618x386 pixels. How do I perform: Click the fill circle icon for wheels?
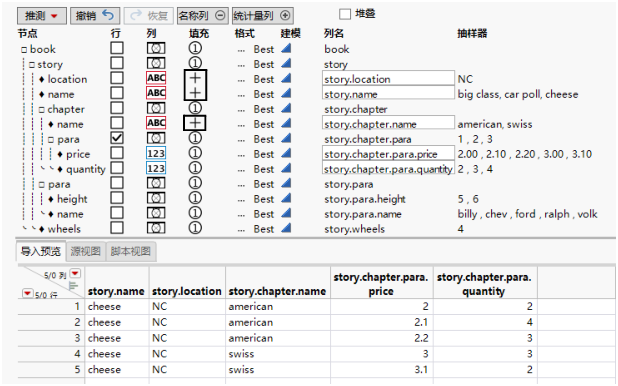[195, 228]
